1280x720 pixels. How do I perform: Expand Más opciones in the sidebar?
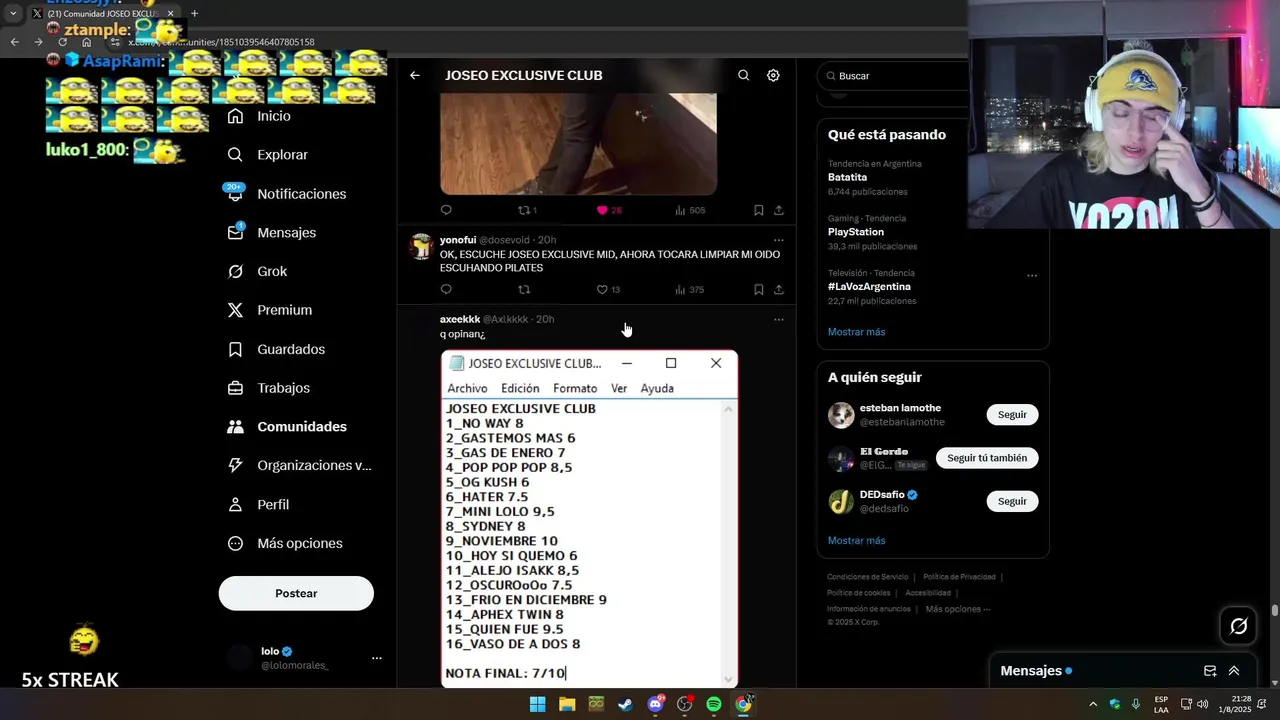[x=284, y=543]
